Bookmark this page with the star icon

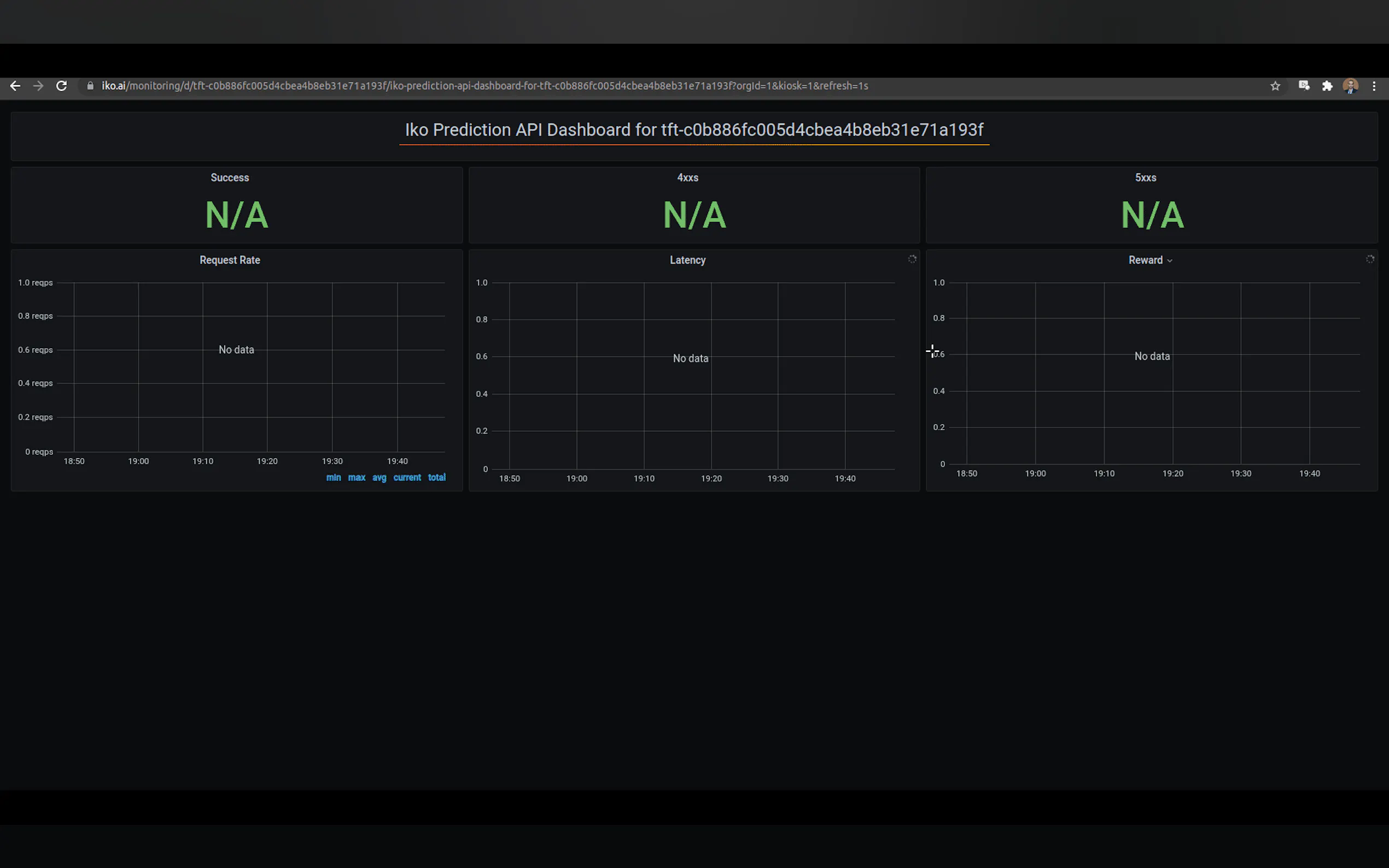pos(1275,86)
